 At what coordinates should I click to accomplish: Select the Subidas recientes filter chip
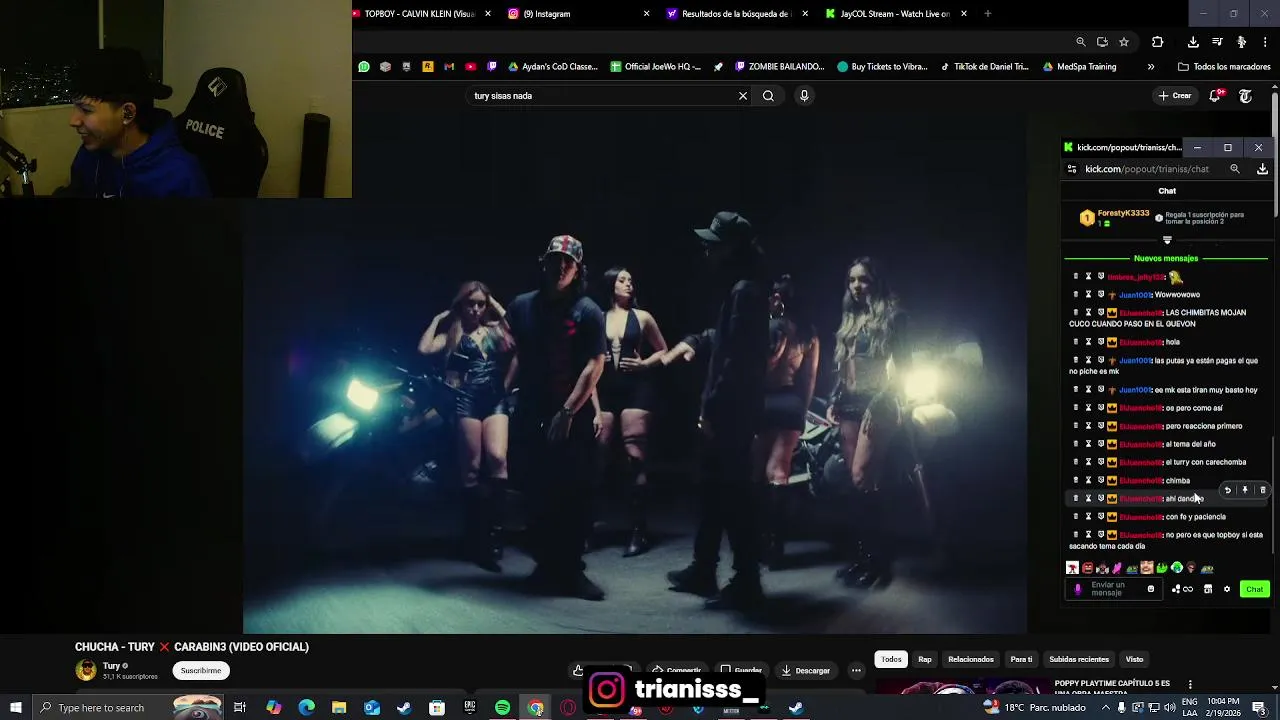point(1079,659)
